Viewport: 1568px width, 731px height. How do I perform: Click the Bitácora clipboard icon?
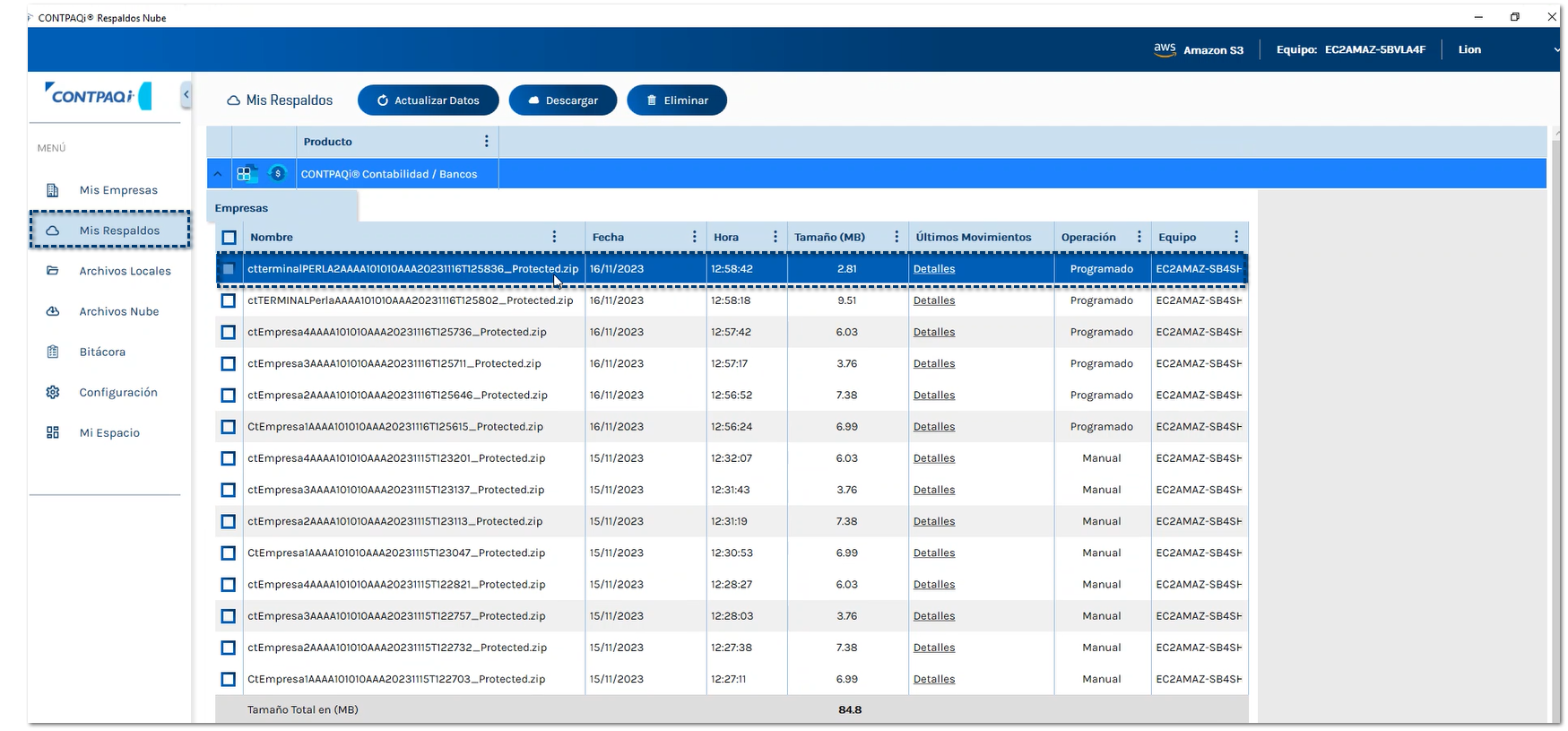tap(53, 352)
